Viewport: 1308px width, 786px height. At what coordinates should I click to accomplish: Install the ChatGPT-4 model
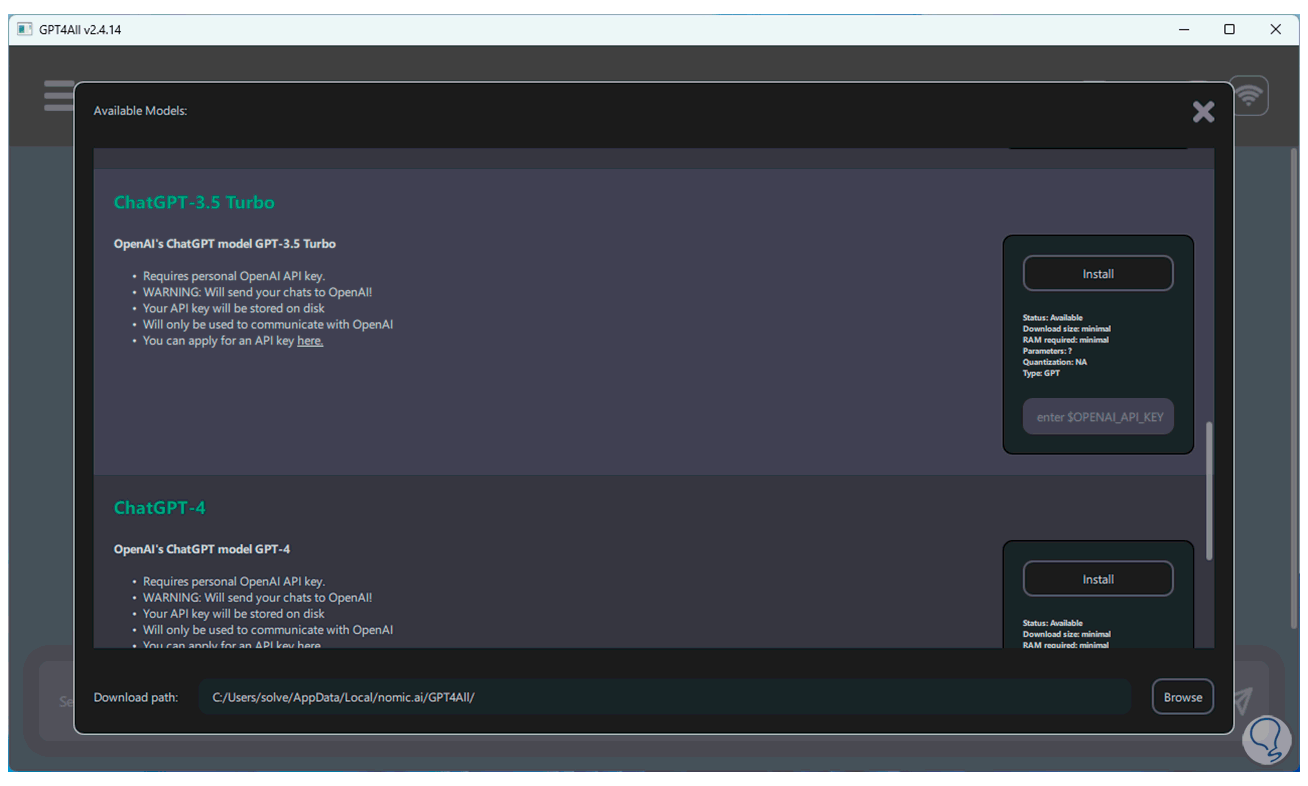tap(1098, 579)
